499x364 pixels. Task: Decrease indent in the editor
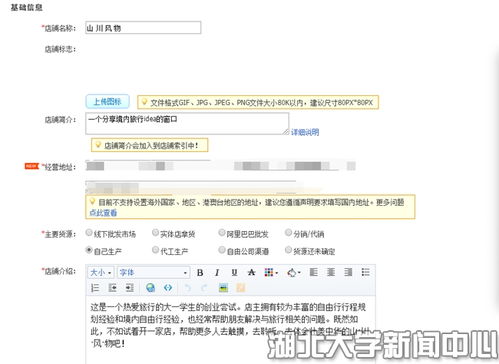click(x=112, y=288)
